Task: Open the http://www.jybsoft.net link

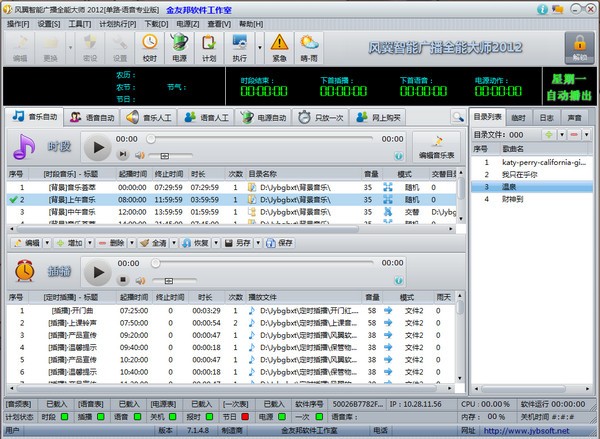Action: pyautogui.click(x=526, y=431)
